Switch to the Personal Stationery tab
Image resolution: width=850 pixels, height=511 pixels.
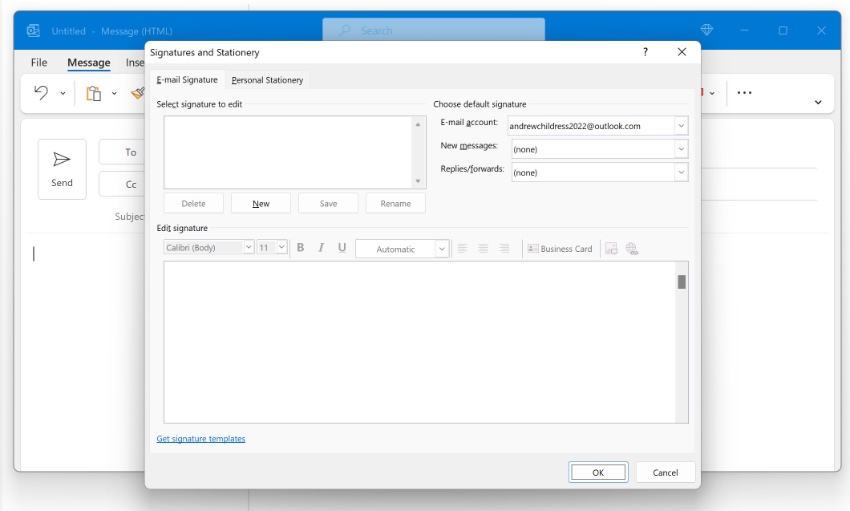click(x=267, y=80)
